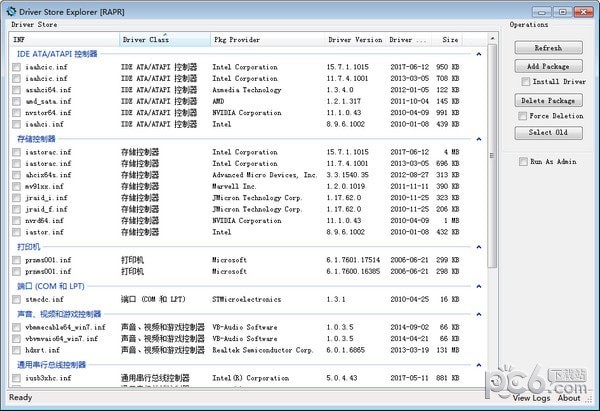Click the date 2014-09-02 cell
The width and height of the screenshot is (600, 411).
(409, 327)
